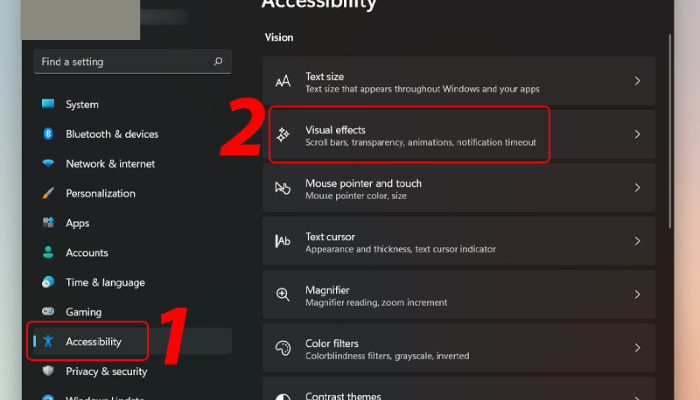Open the Color filters settings row
Image resolution: width=700 pixels, height=400 pixels.
[x=459, y=349]
